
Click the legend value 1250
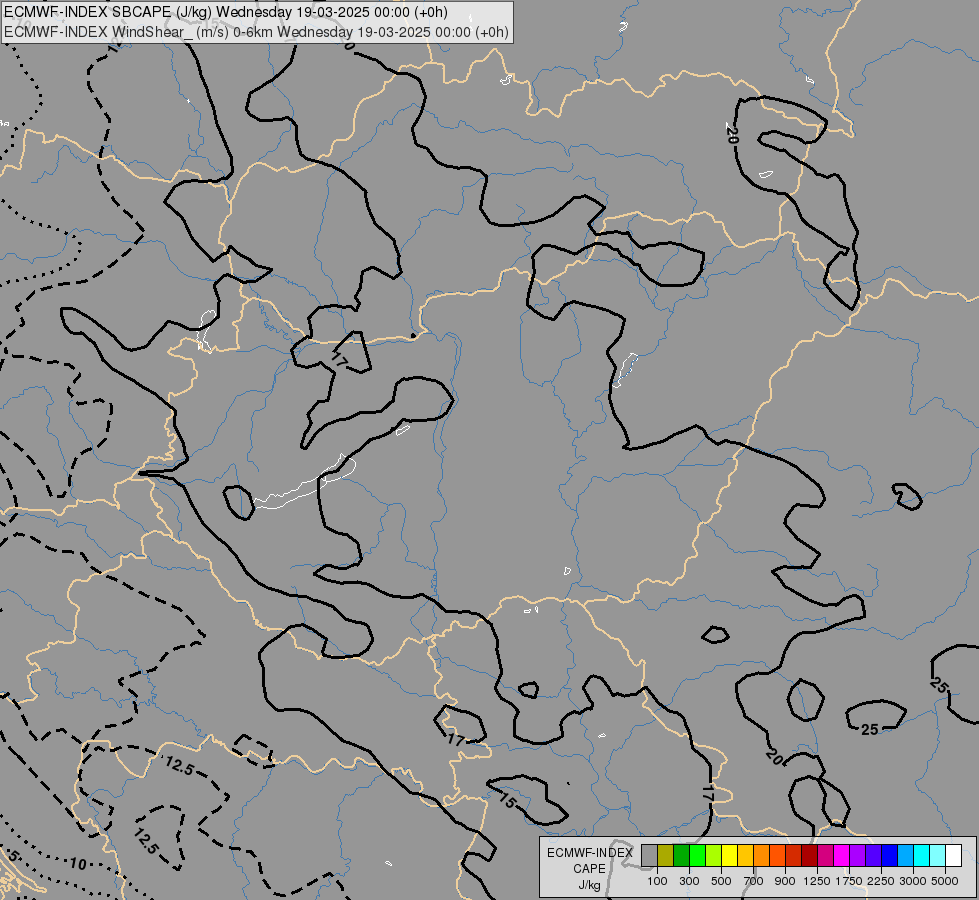(817, 881)
